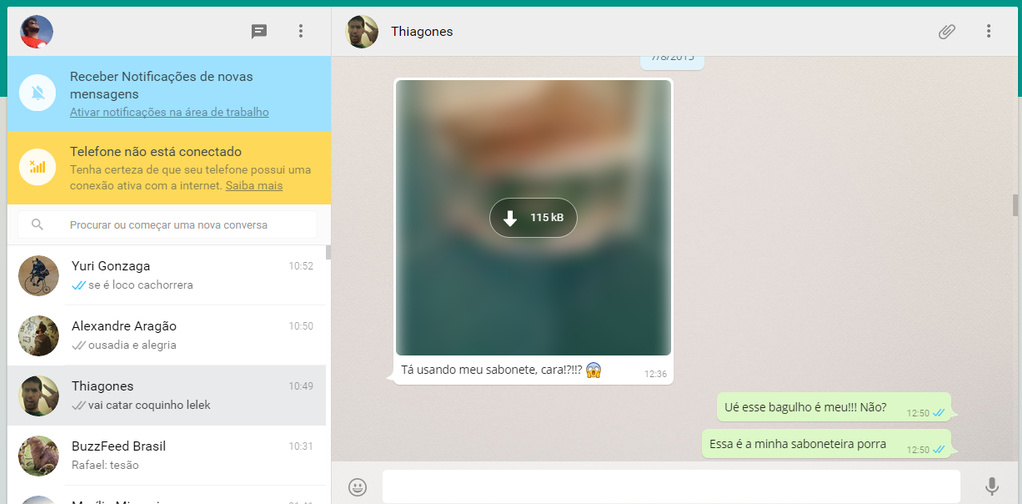Viewport: 1022px width, 504px height.
Task: Click Ativar notificações na área de trabalho
Action: click(x=169, y=112)
